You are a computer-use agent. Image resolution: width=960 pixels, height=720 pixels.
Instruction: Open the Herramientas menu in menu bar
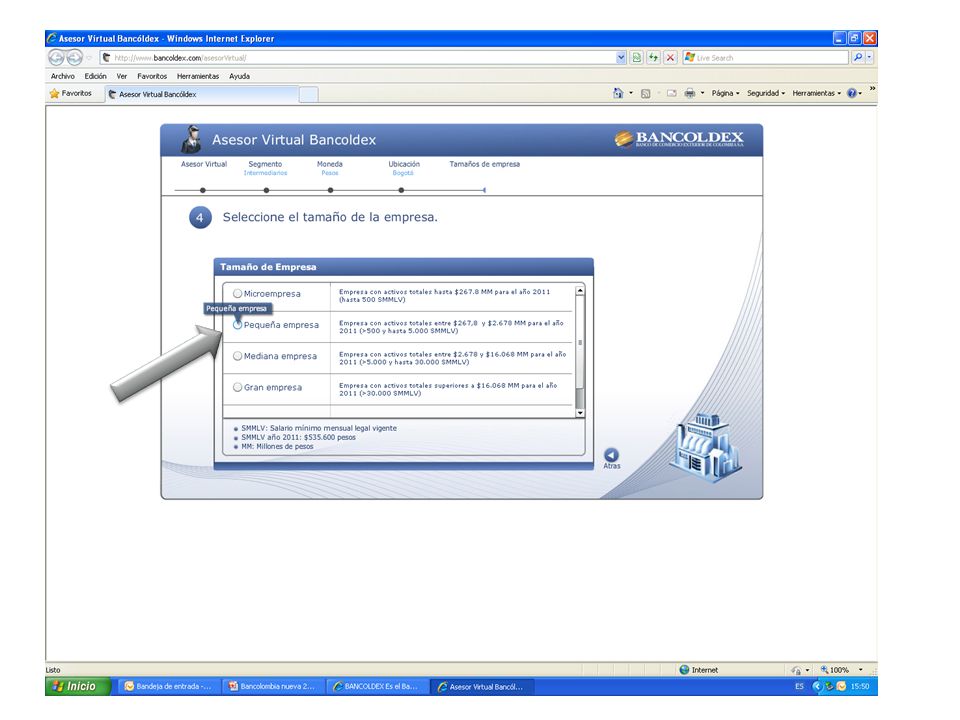(x=198, y=76)
